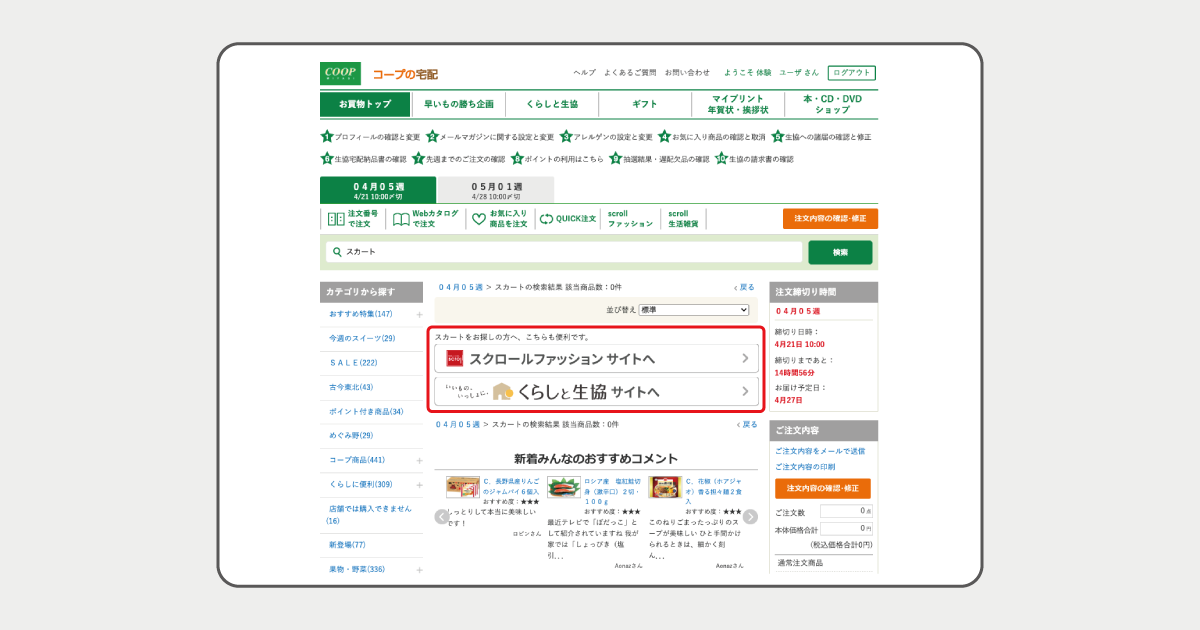Viewport: 1200px width, 630px height.
Task: Show next comments with right carousel arrow
Action: coord(750,517)
